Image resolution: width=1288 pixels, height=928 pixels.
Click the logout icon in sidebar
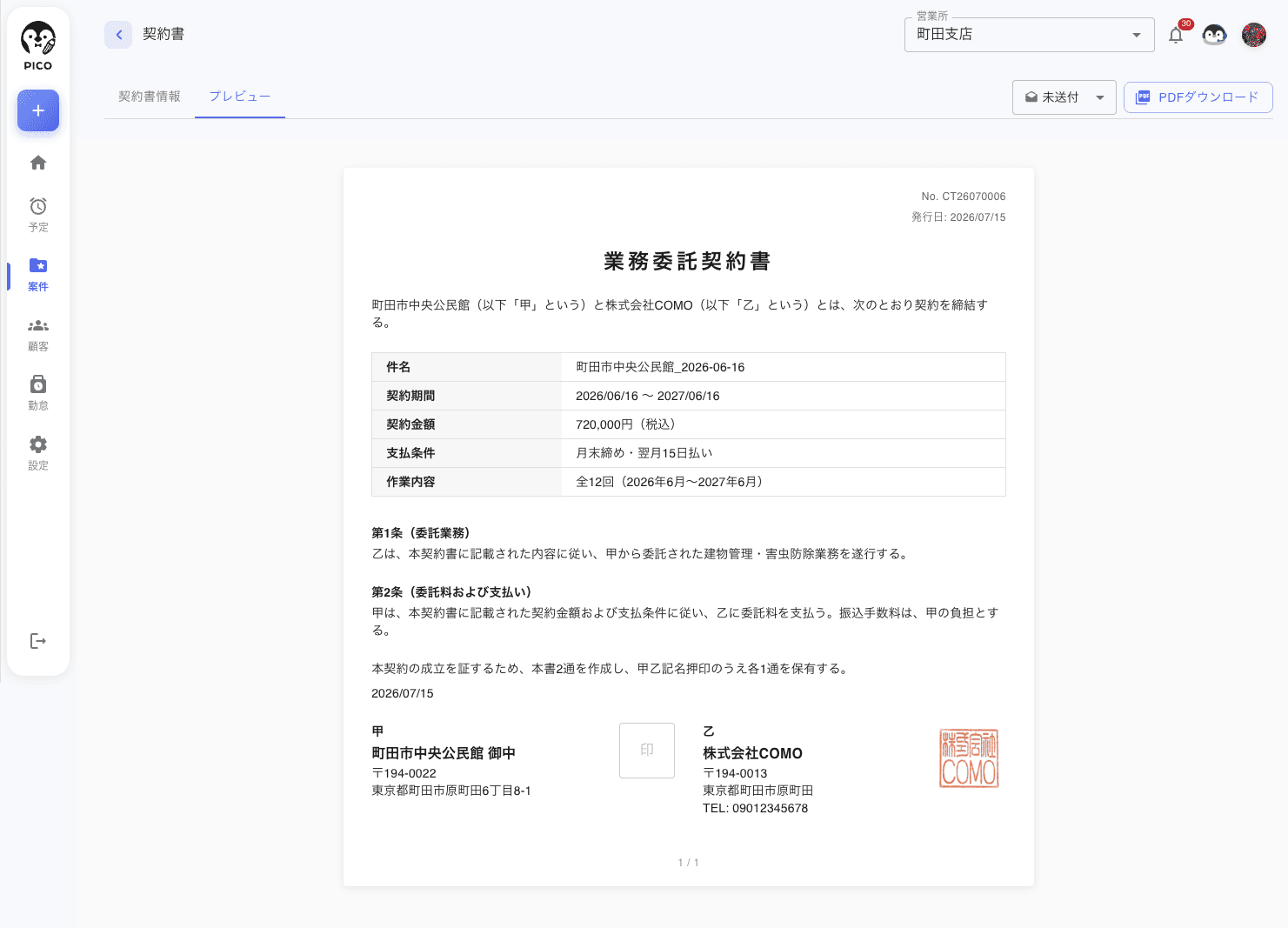click(38, 641)
